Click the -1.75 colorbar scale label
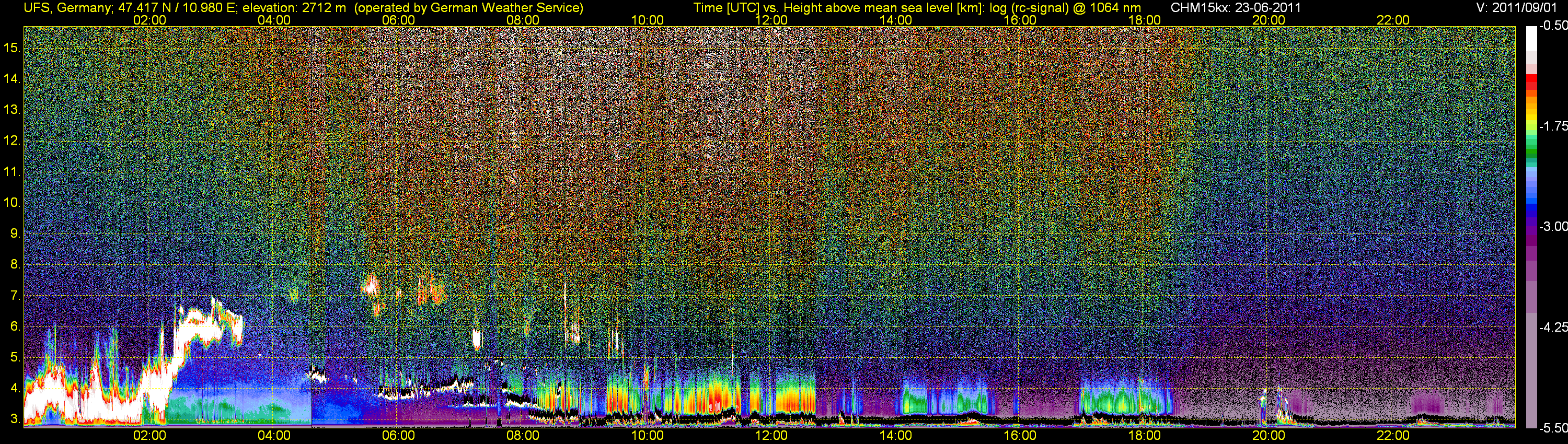 coord(1553,126)
